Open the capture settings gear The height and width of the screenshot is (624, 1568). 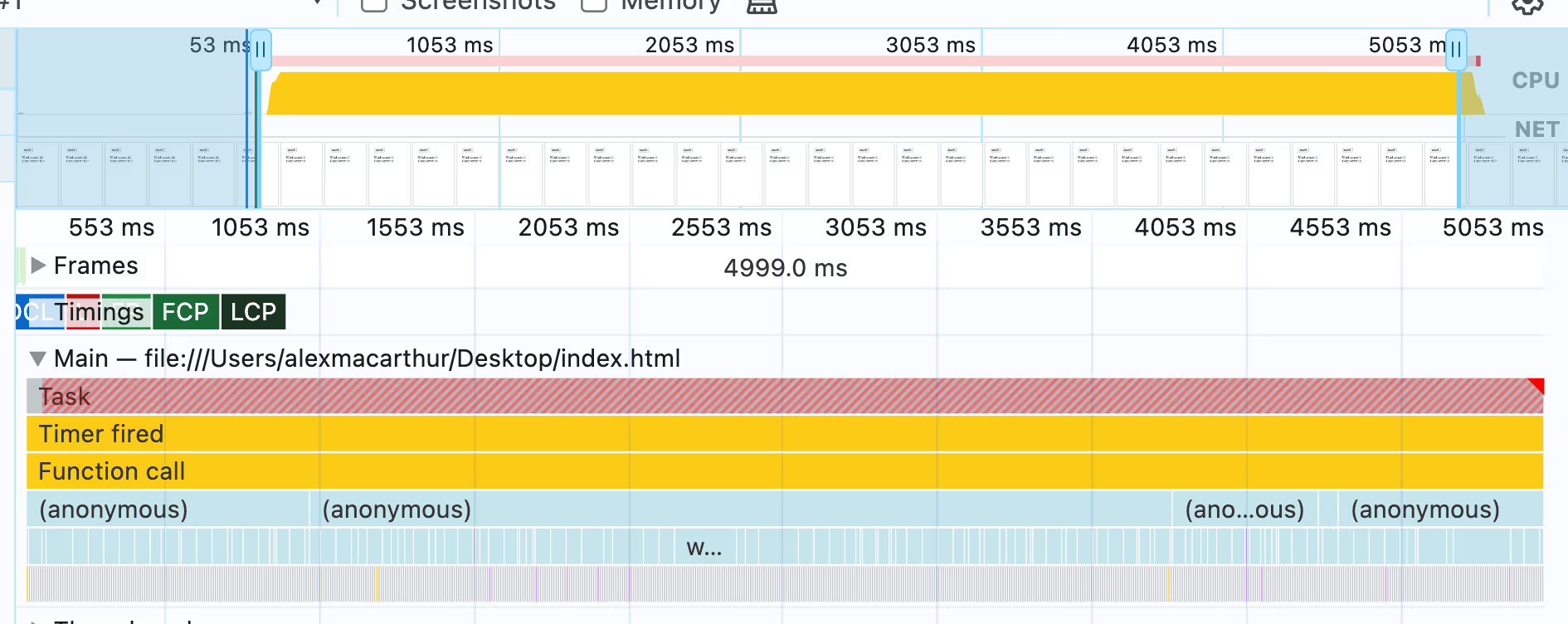point(1527,6)
